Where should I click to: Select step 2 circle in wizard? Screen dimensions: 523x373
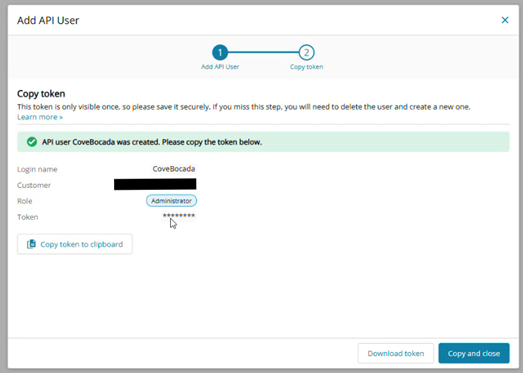point(306,52)
